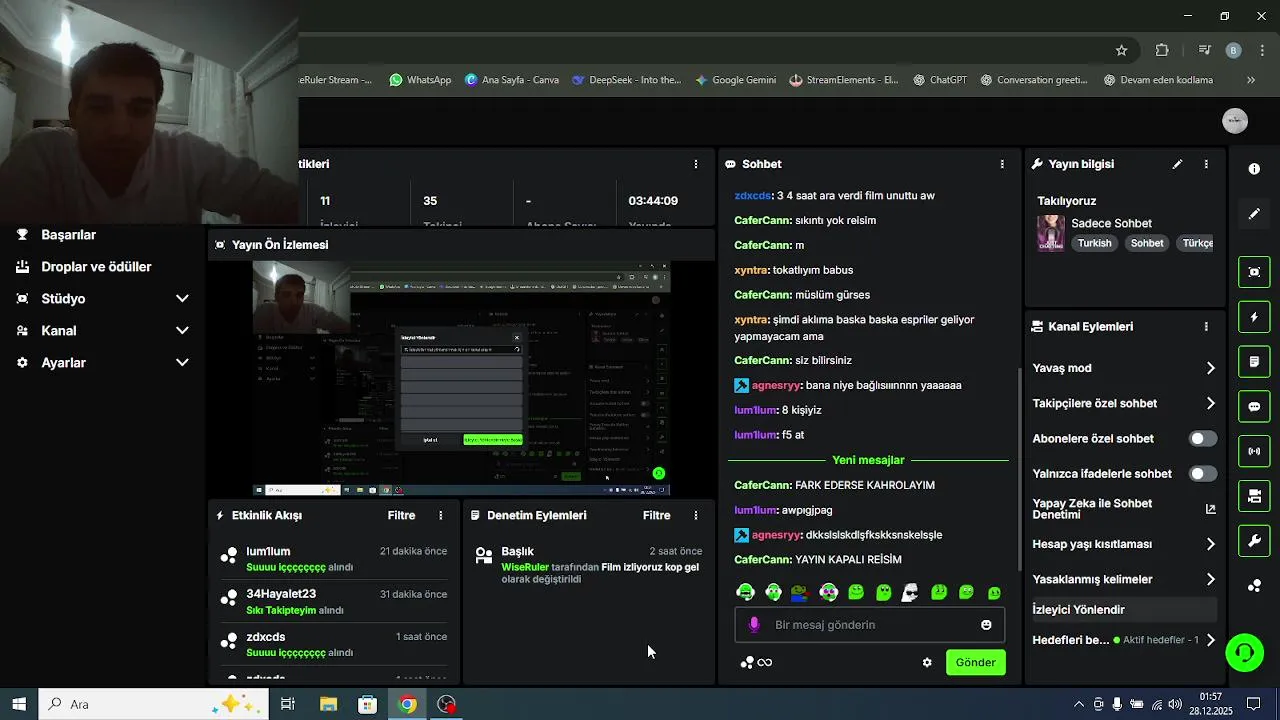Open the DeepSeek bookmark
Viewport: 1280px width, 720px height.
(626, 80)
